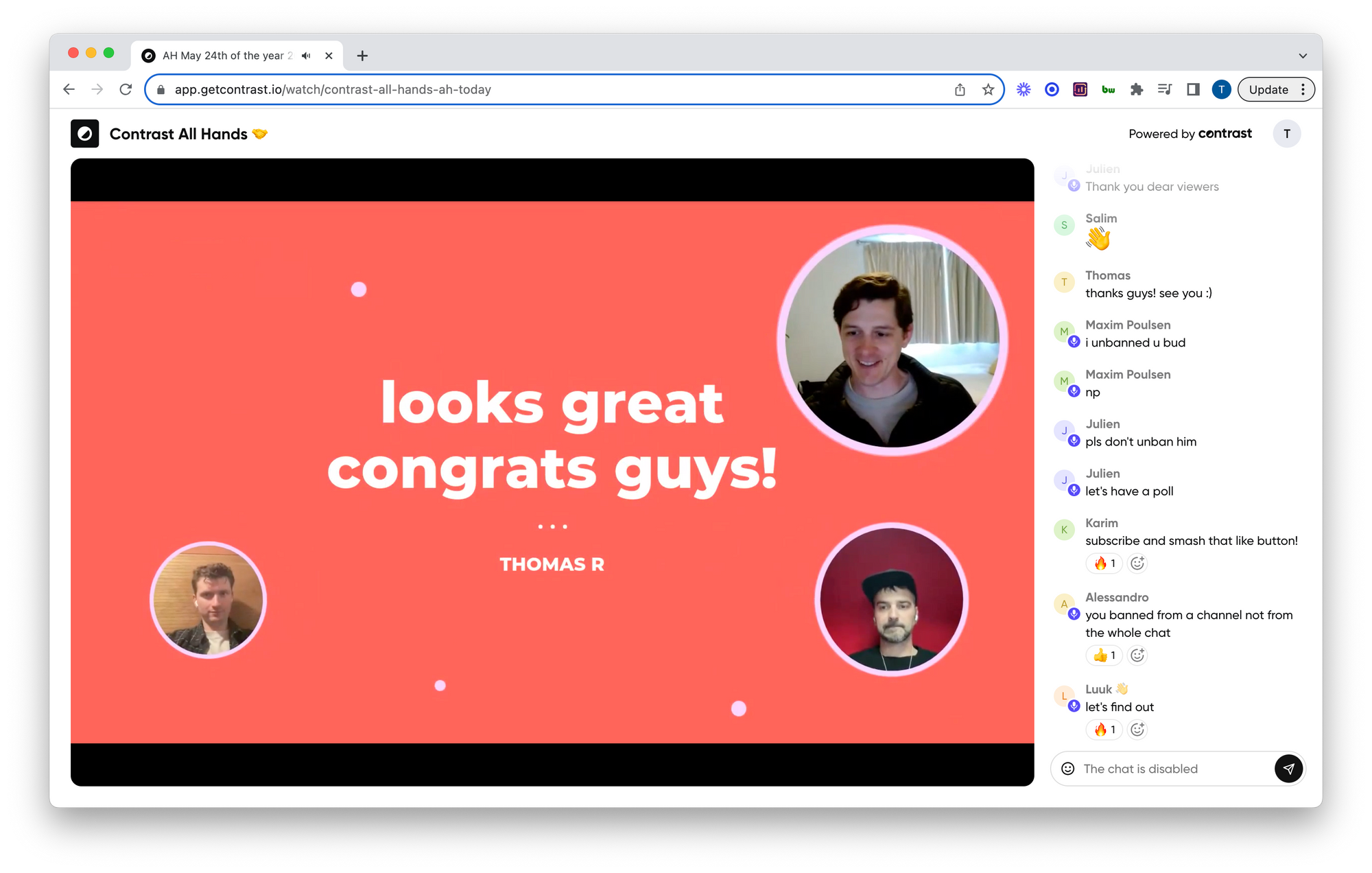Viewport: 1372px width, 873px height.
Task: Click the 'let's find out' message
Action: [x=1120, y=707]
